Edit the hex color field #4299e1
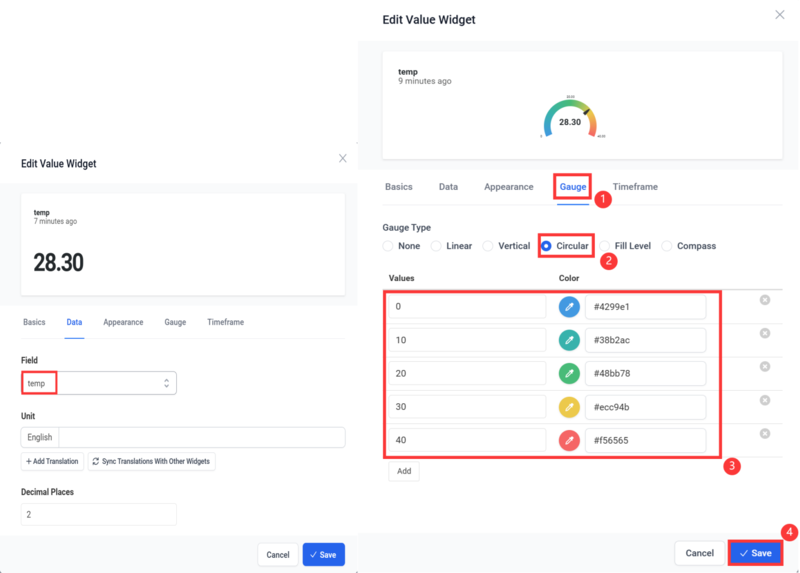The image size is (800, 573). [x=645, y=307]
